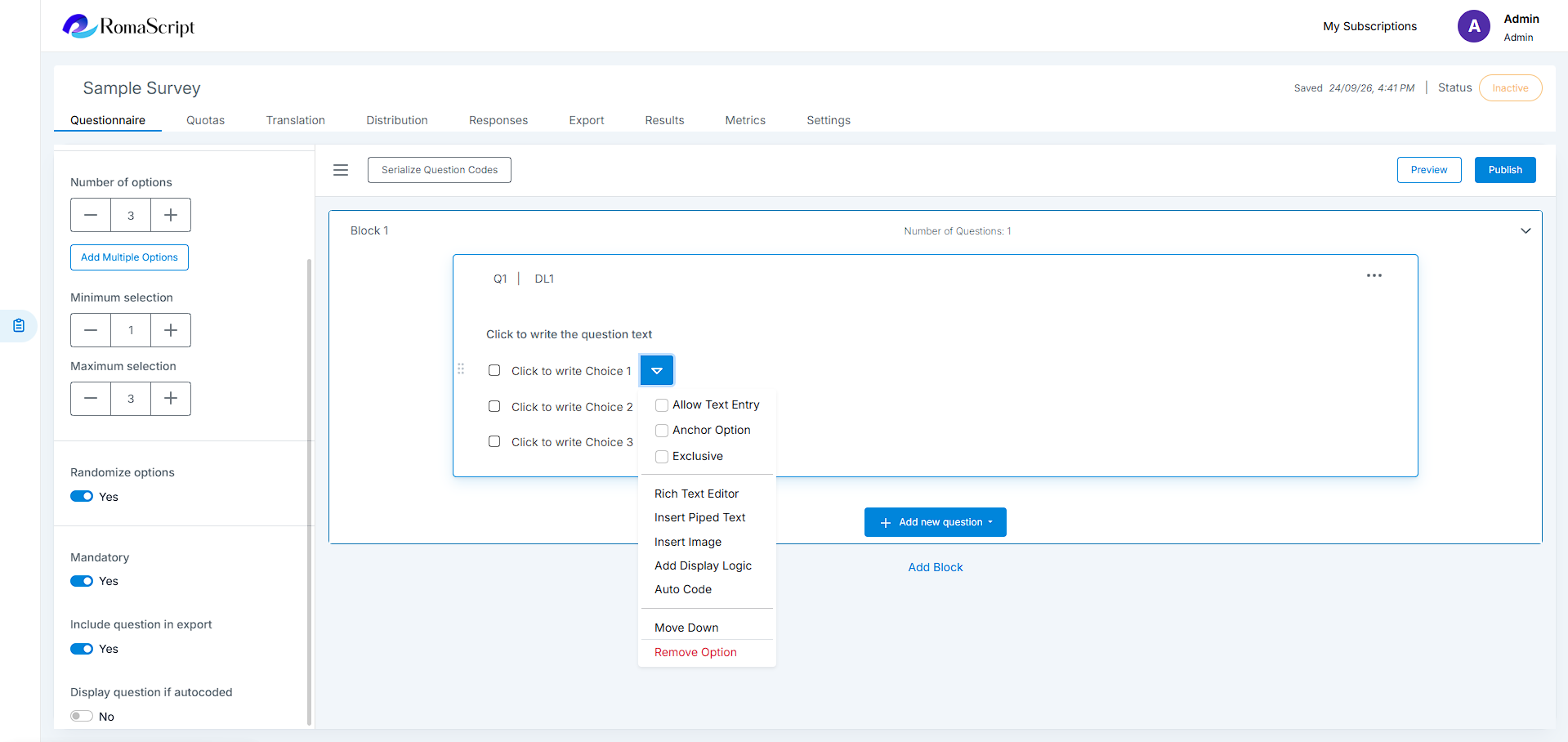Screen dimensions: 1568x742
Task: Increase the Number of options
Action: click(171, 215)
